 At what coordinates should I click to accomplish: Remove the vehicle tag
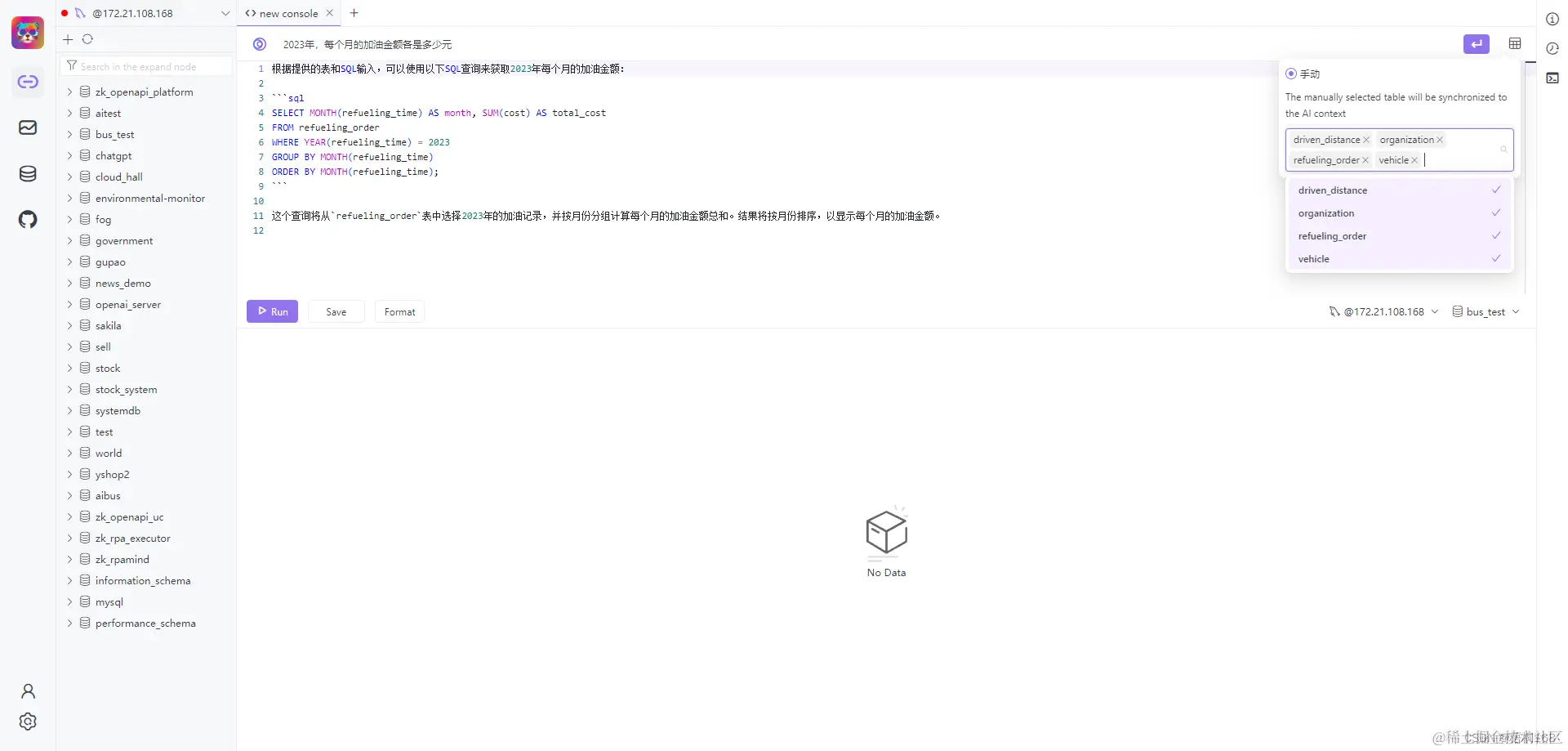click(1414, 160)
